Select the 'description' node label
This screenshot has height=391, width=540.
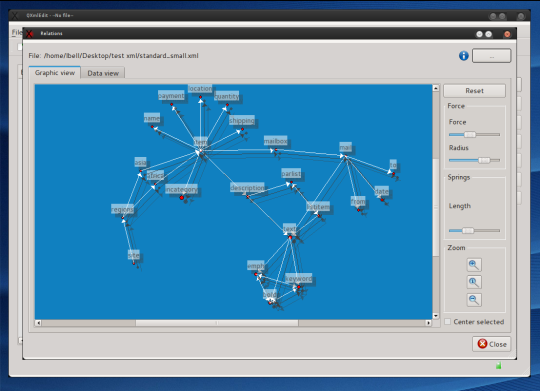[x=247, y=187]
